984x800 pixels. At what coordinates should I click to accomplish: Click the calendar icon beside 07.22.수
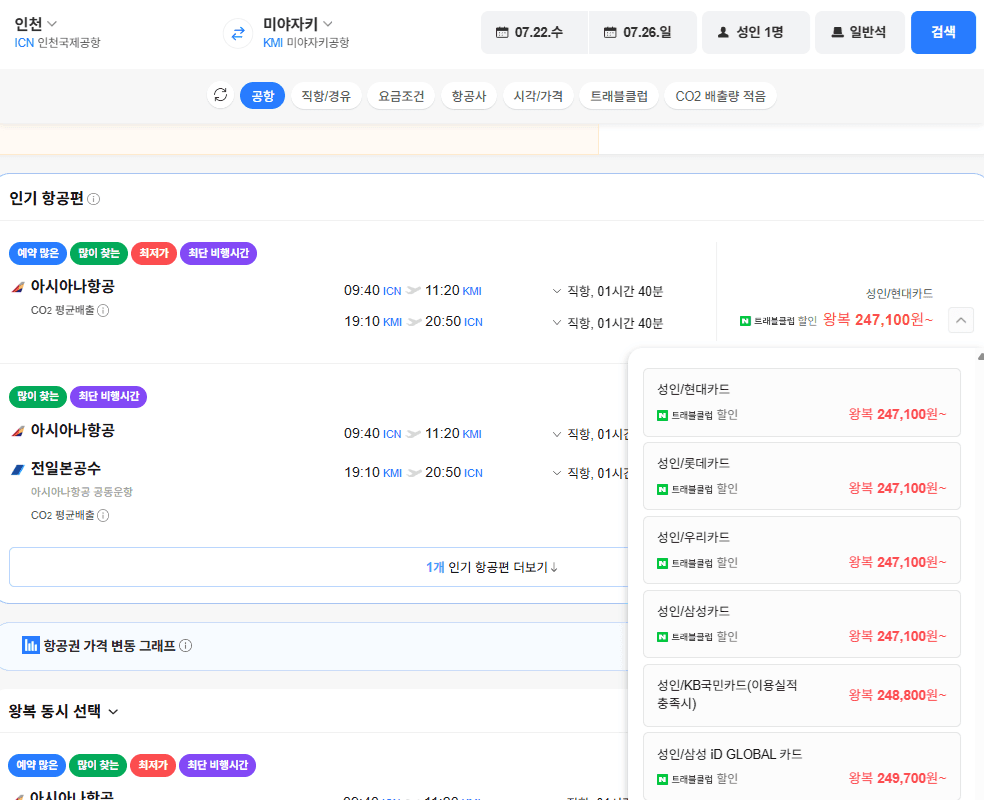point(502,33)
